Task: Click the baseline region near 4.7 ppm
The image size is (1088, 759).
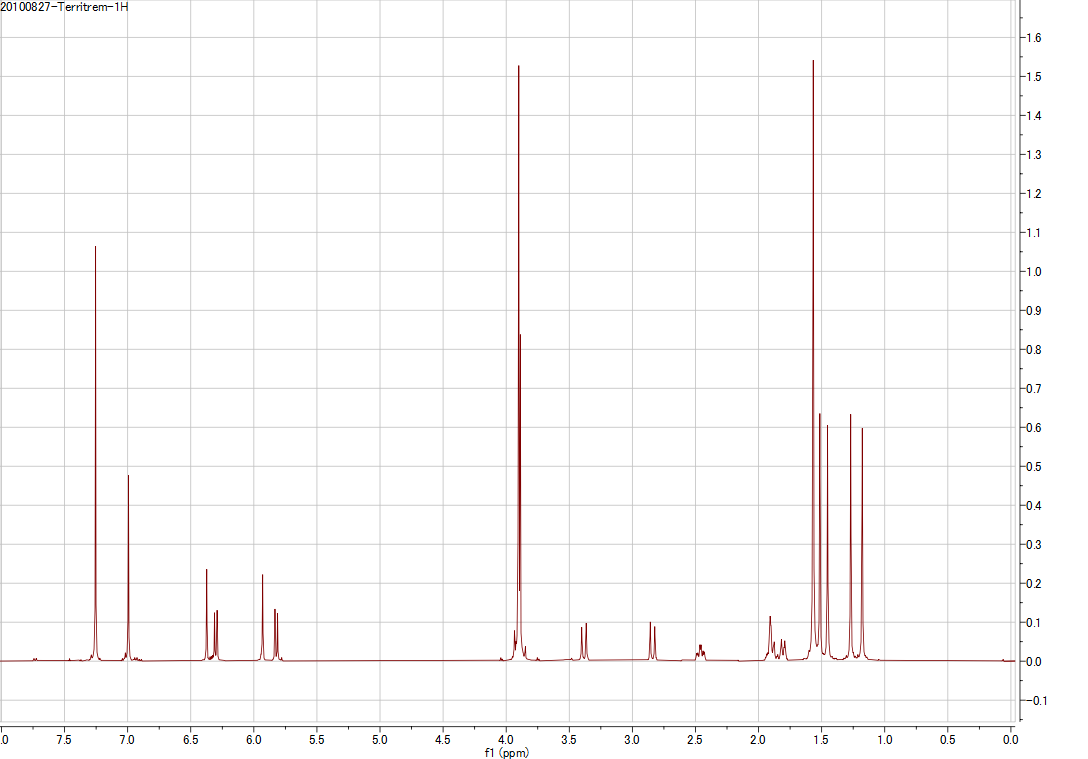Action: [418, 660]
